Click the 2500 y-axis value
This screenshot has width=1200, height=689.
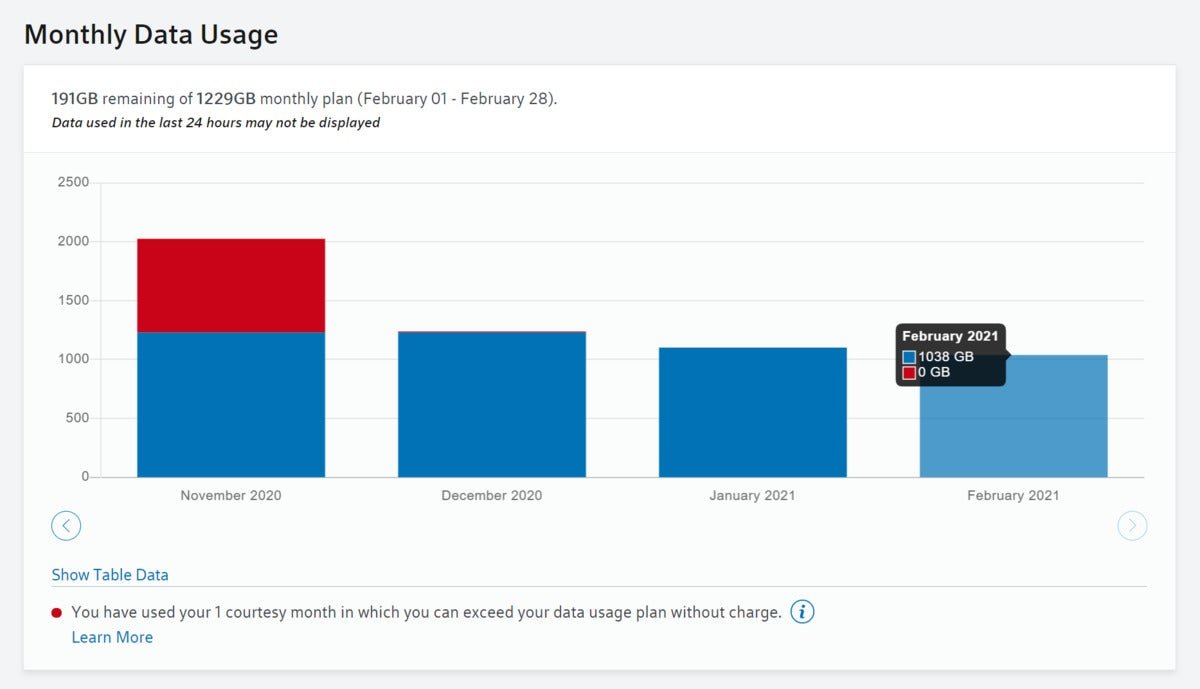click(x=73, y=182)
